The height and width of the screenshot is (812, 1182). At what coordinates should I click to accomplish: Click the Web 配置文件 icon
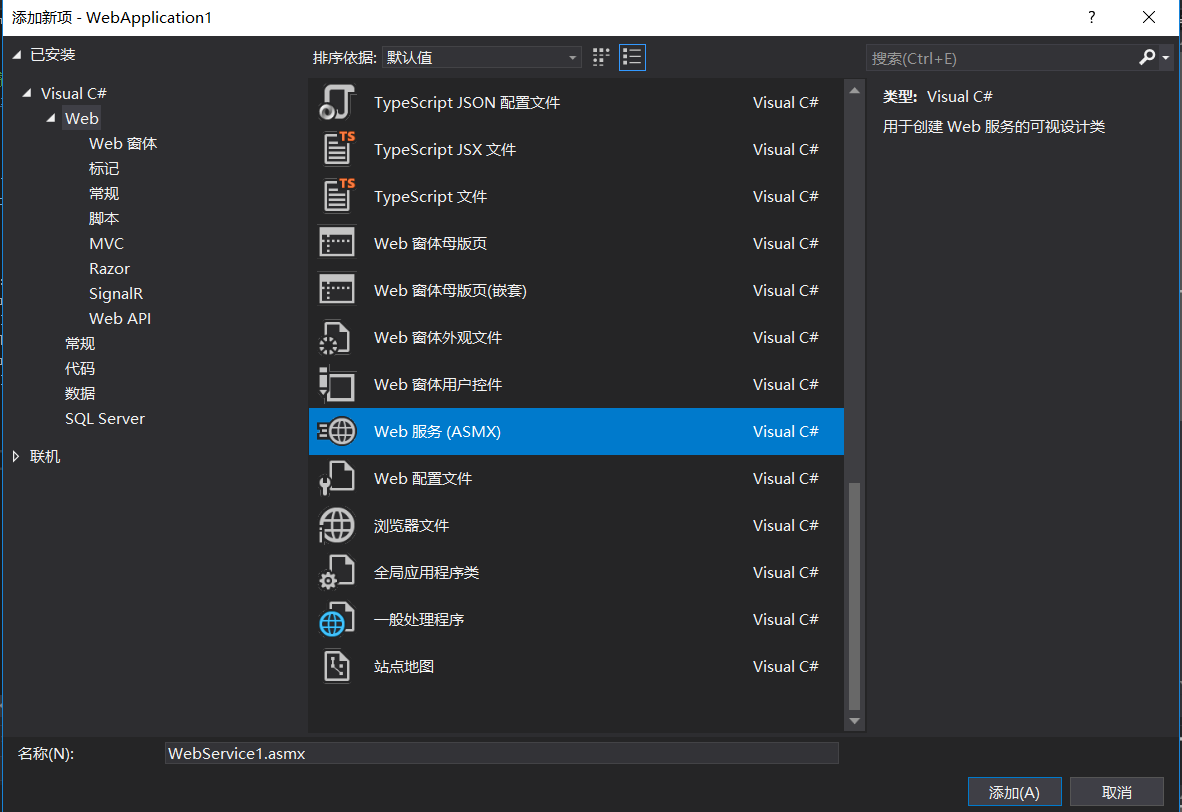tap(337, 478)
